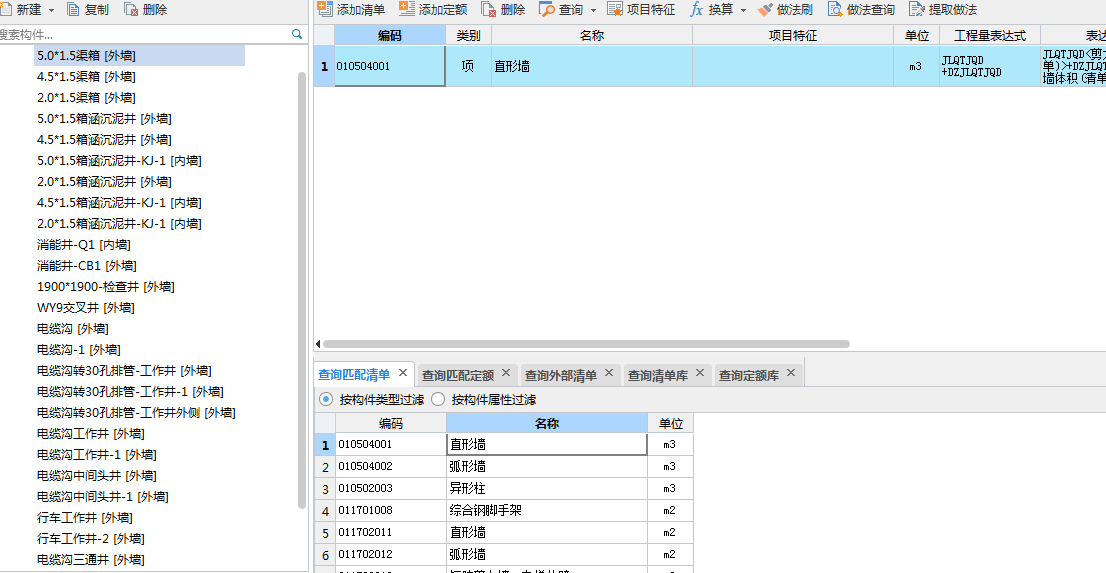
Task: Open the 新建 dropdown arrow
Action: 52,11
